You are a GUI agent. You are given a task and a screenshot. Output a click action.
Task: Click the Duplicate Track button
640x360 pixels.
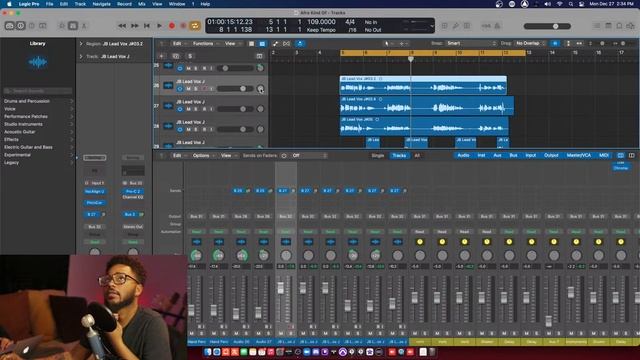(176, 56)
